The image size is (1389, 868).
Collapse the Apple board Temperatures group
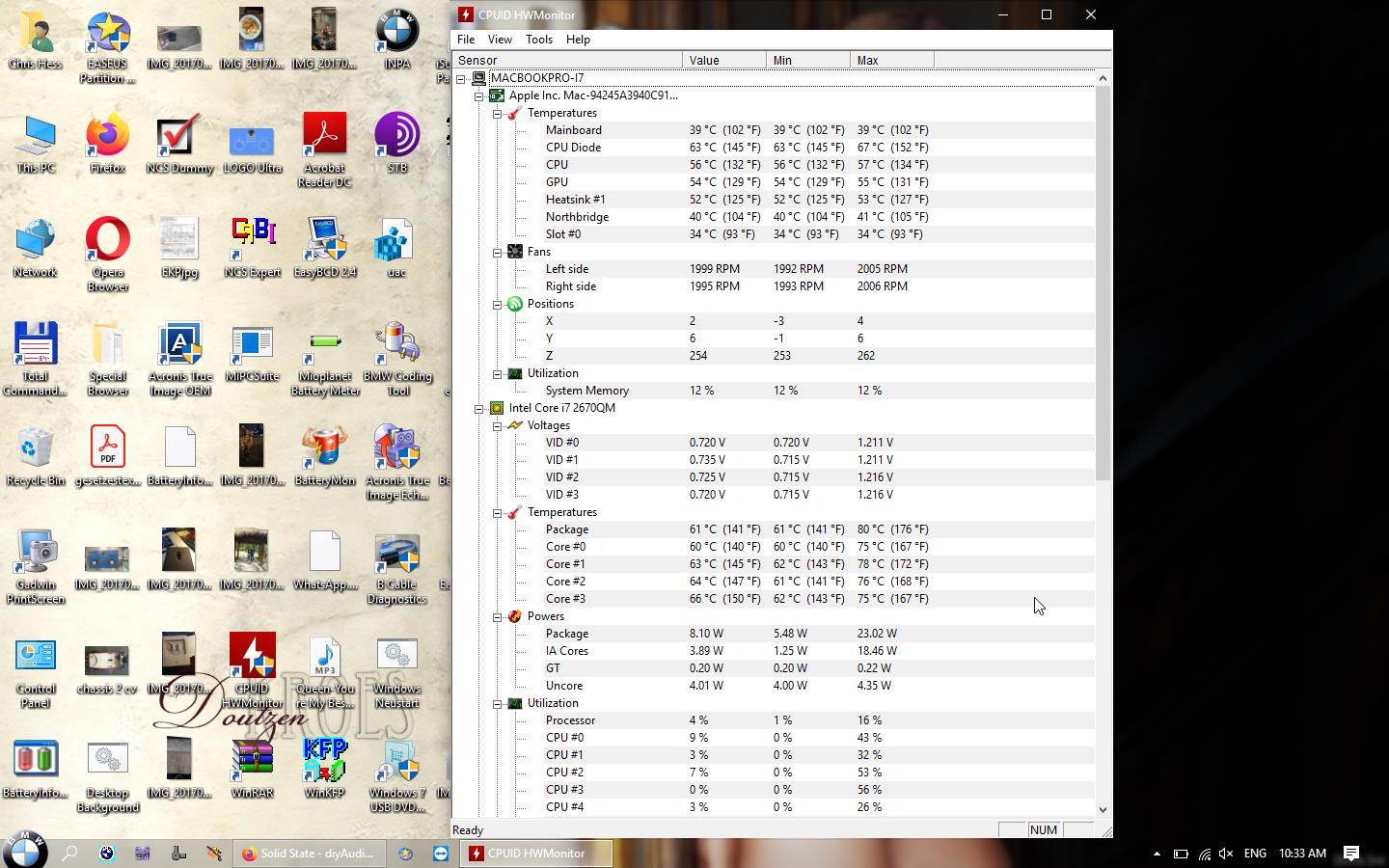click(x=498, y=113)
